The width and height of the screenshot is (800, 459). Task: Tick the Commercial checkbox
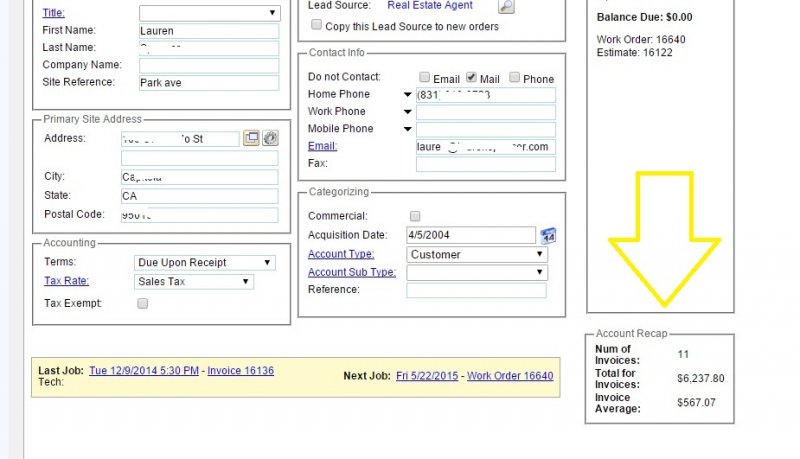415,216
